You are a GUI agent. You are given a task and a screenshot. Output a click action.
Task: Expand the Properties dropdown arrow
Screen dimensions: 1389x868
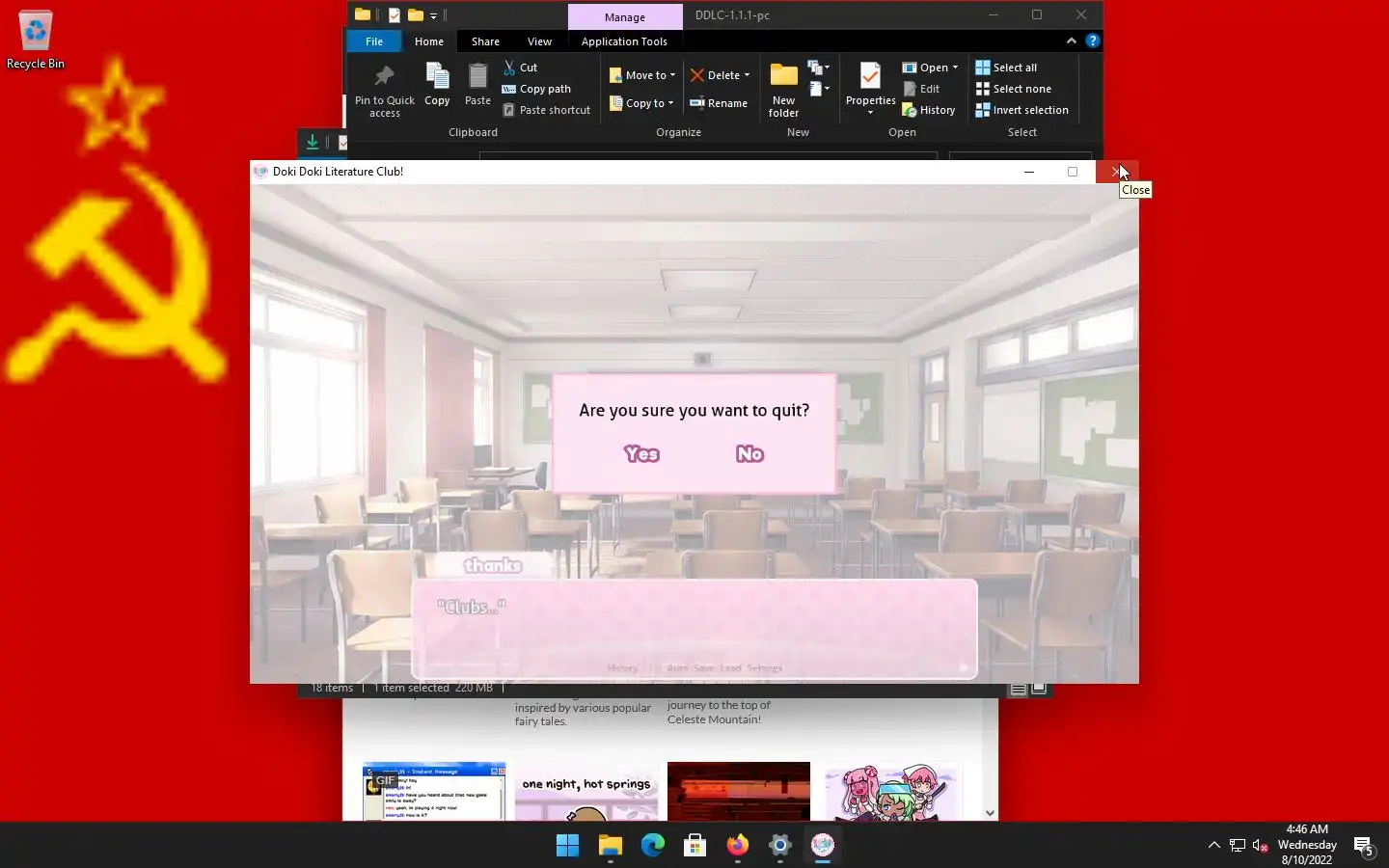(870, 113)
